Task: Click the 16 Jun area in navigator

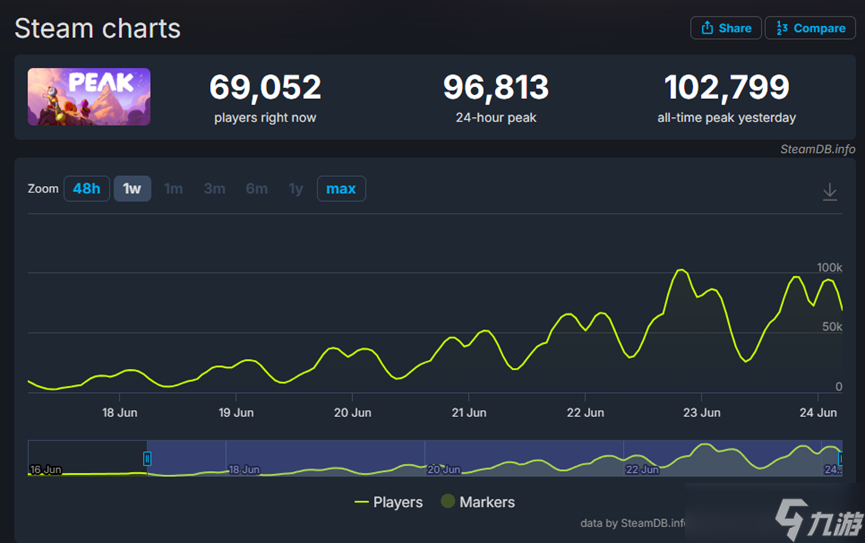Action: tap(46, 469)
